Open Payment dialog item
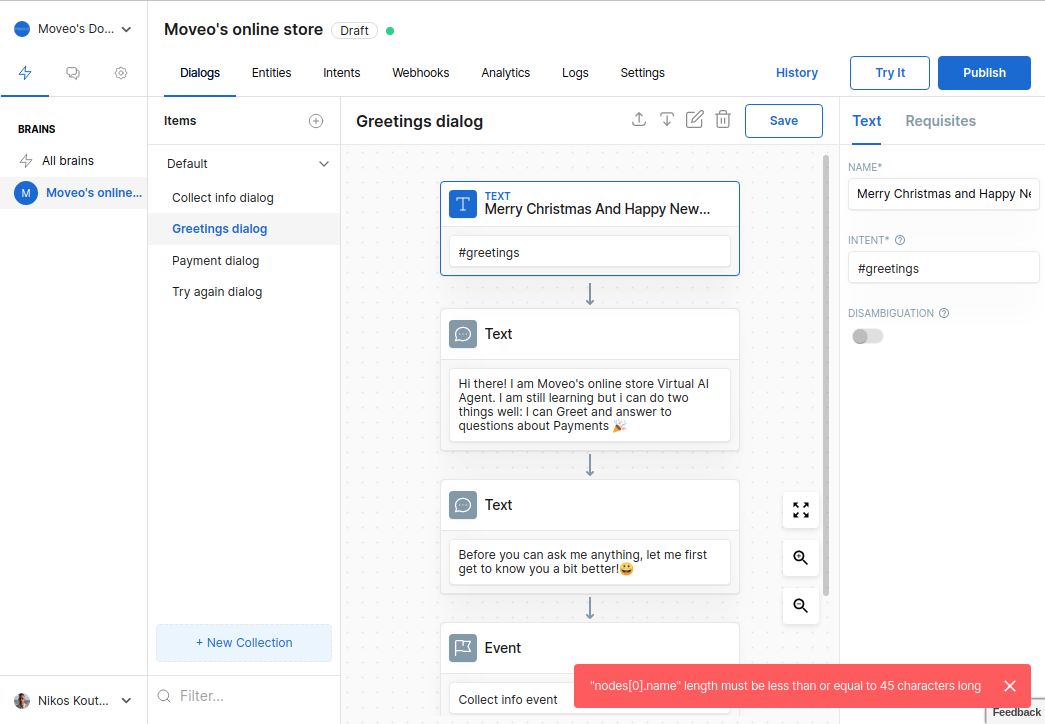1045x724 pixels. 244,261
